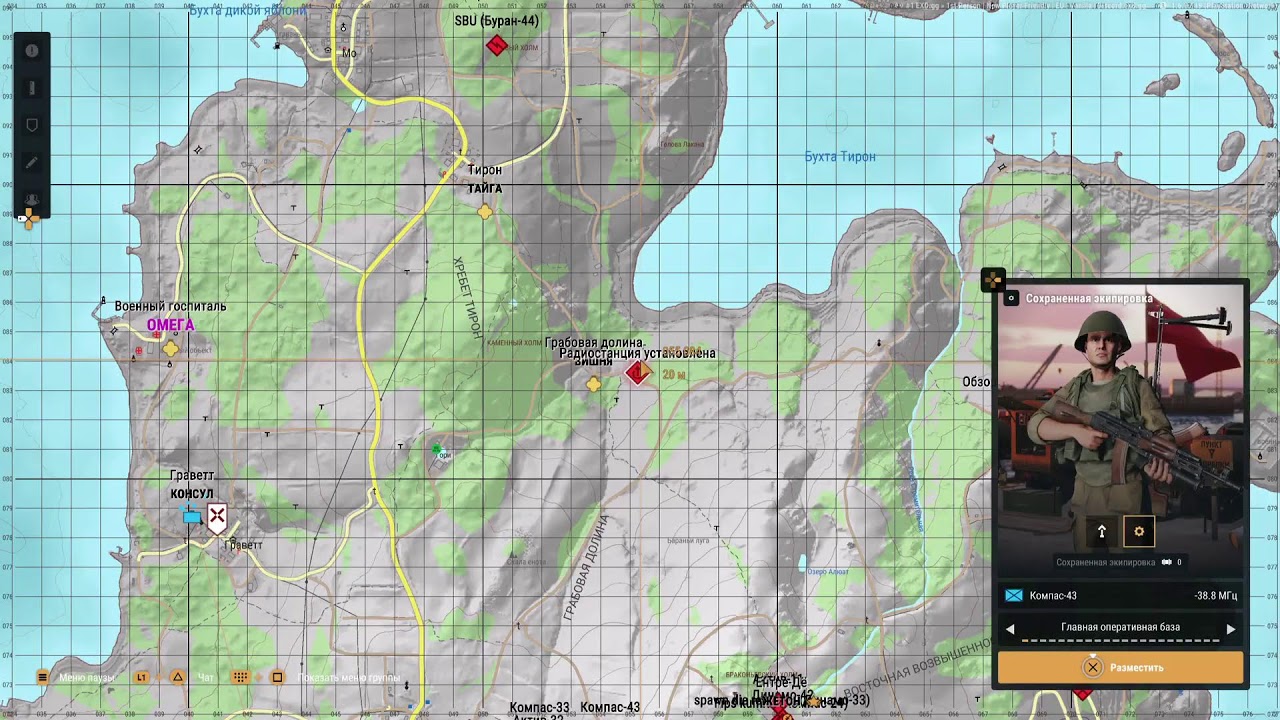Select the ТАЙГА yellow base marker near Тирон
This screenshot has height=720, width=1280.
(x=485, y=212)
